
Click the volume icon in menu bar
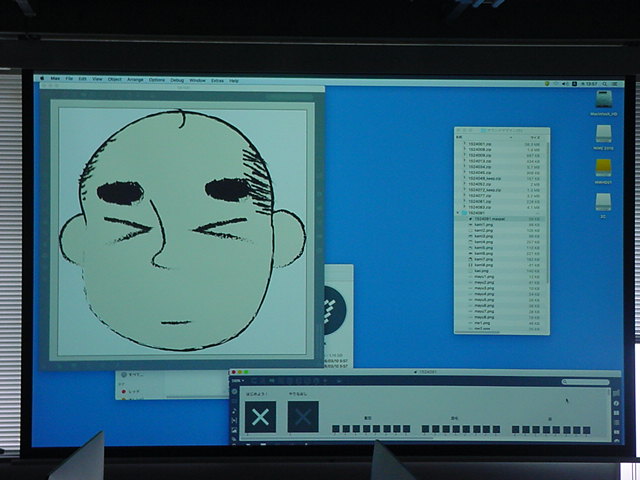(x=566, y=84)
